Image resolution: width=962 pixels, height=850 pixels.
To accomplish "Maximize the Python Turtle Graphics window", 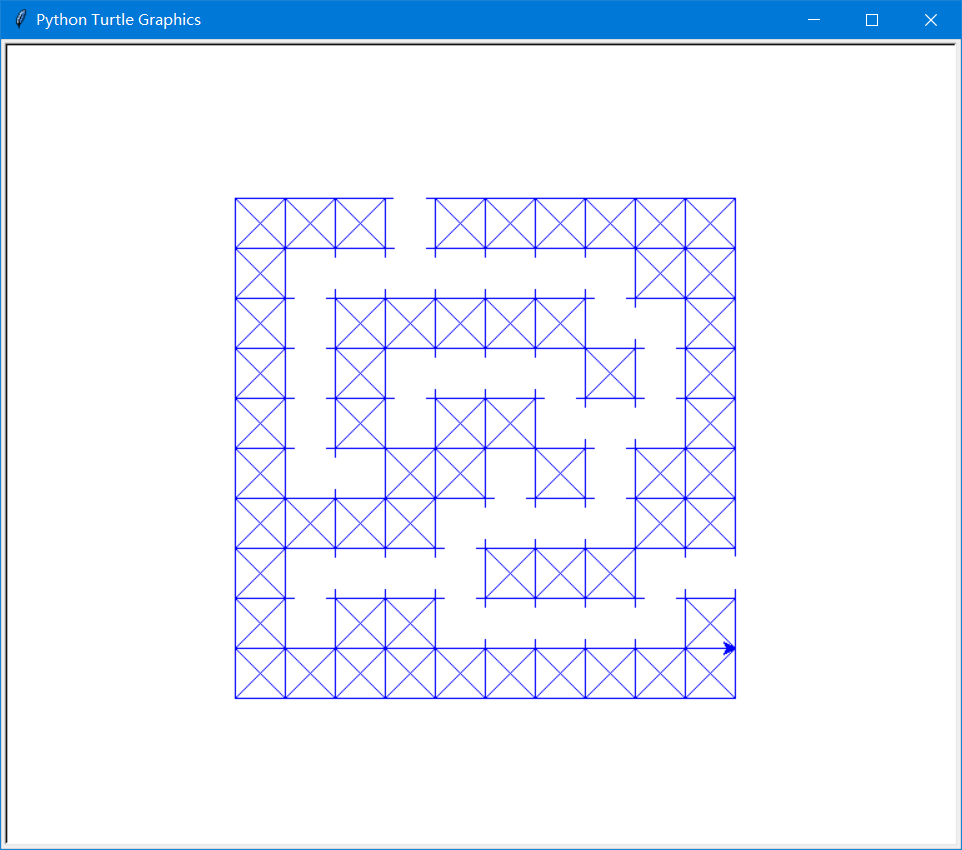I will click(872, 20).
